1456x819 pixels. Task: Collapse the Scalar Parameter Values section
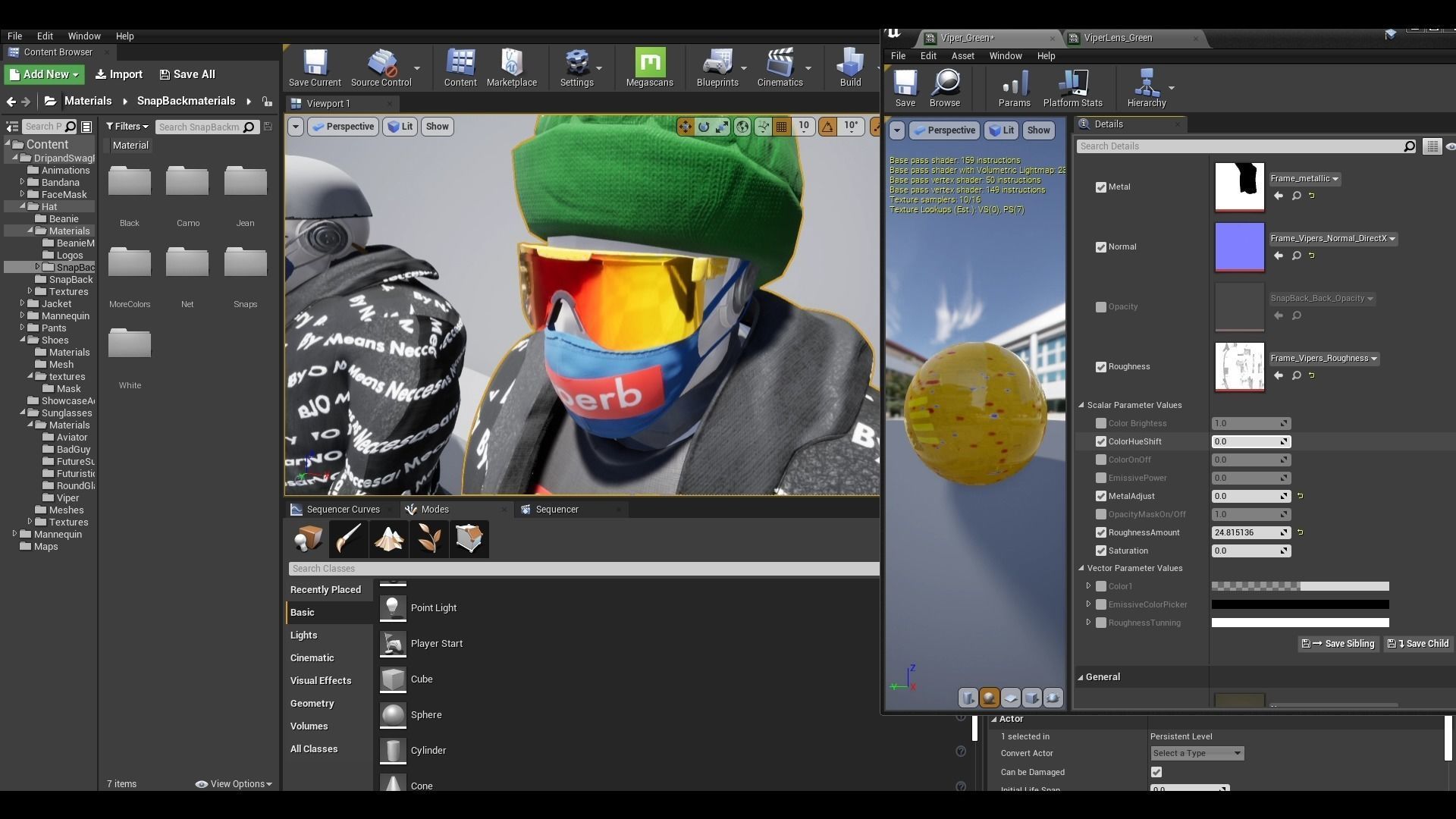coord(1082,404)
